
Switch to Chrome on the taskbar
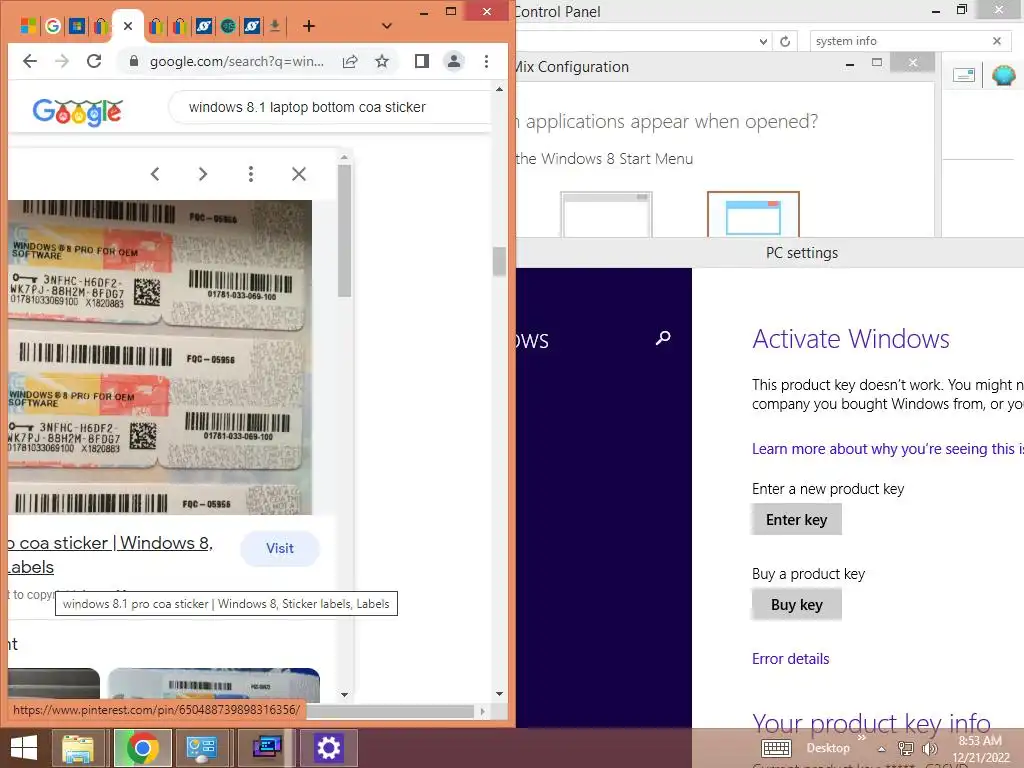(142, 748)
